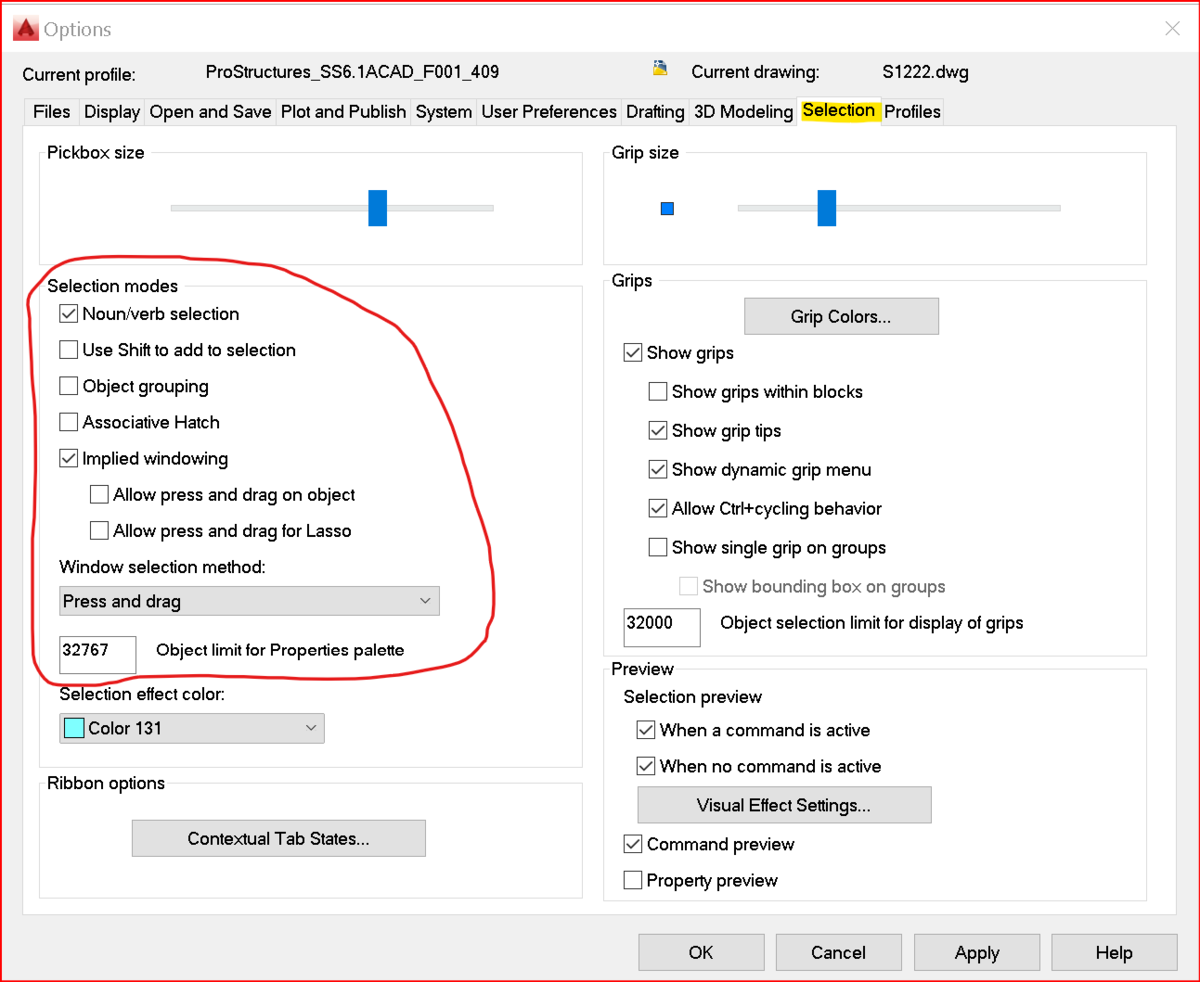Switch to the Drafting tab
The image size is (1200, 982).
(655, 111)
